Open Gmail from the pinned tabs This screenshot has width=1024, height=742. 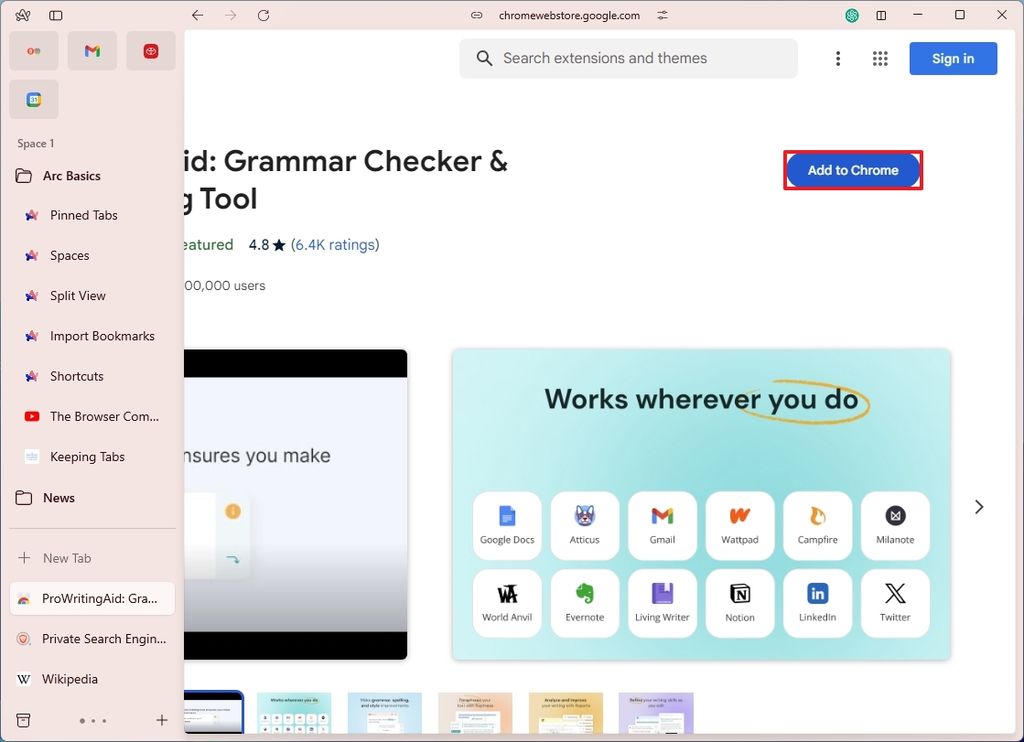pyautogui.click(x=92, y=50)
